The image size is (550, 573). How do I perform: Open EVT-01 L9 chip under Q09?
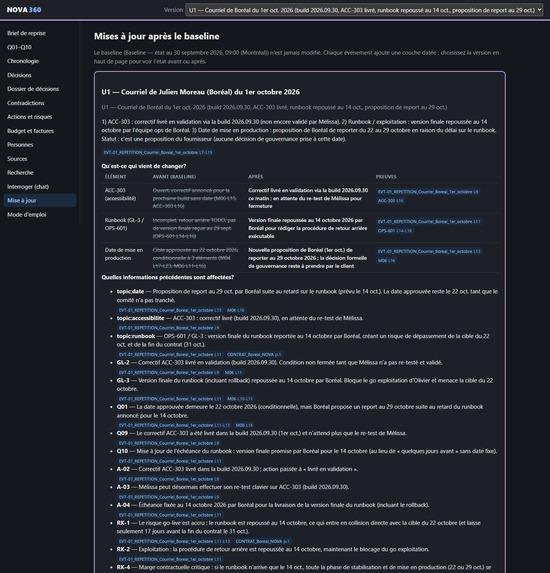(x=168, y=443)
